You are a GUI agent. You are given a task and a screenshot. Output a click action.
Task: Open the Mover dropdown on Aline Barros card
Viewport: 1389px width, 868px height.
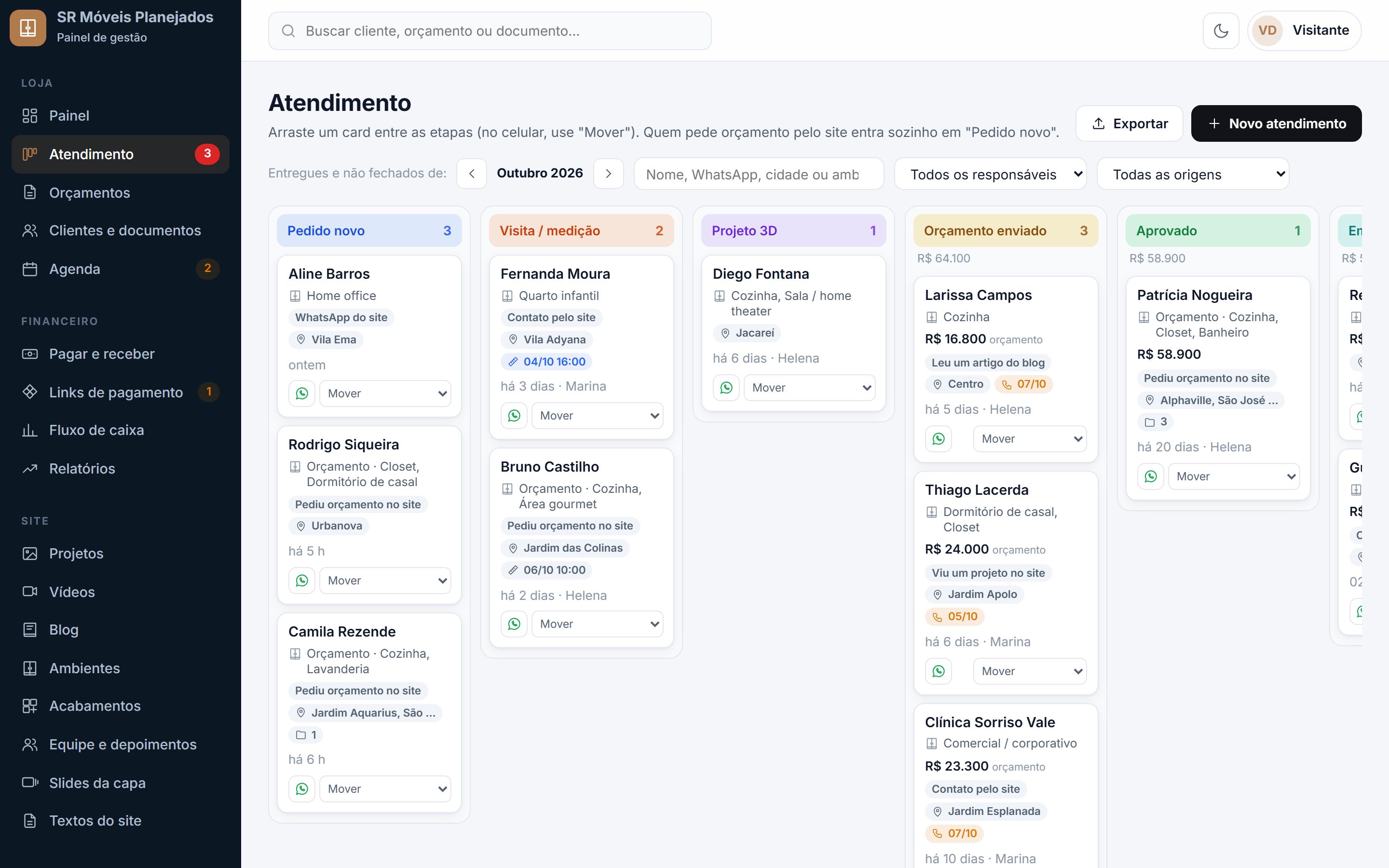click(385, 393)
